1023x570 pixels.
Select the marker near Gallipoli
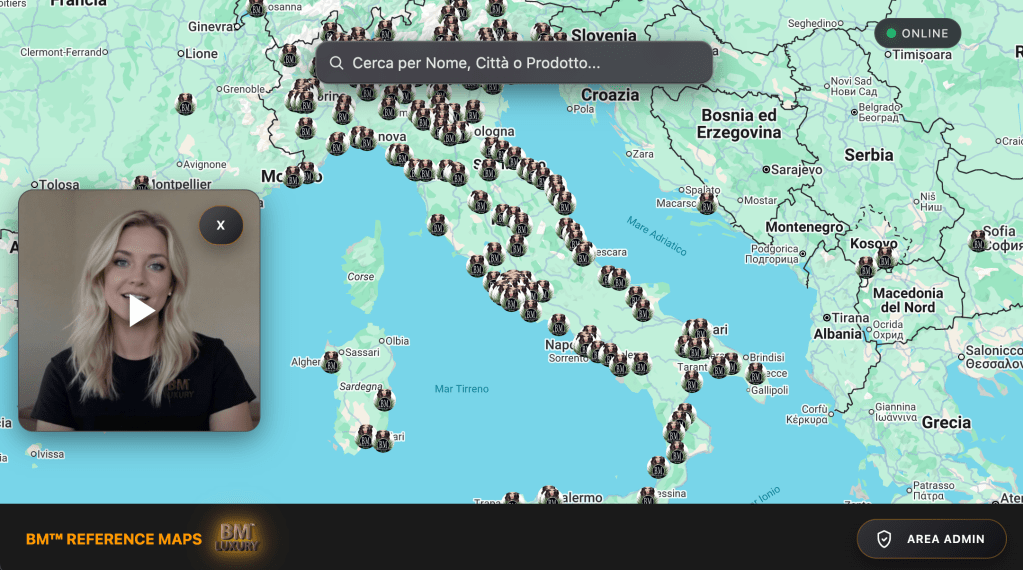click(x=756, y=374)
